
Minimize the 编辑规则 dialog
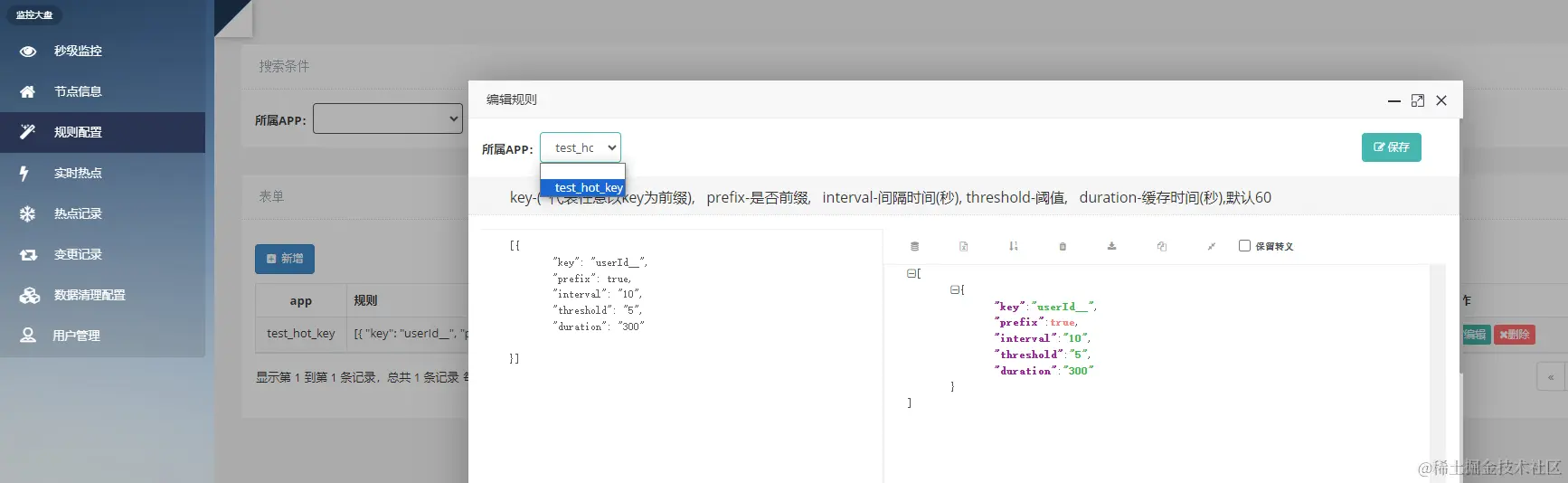pyautogui.click(x=1394, y=100)
